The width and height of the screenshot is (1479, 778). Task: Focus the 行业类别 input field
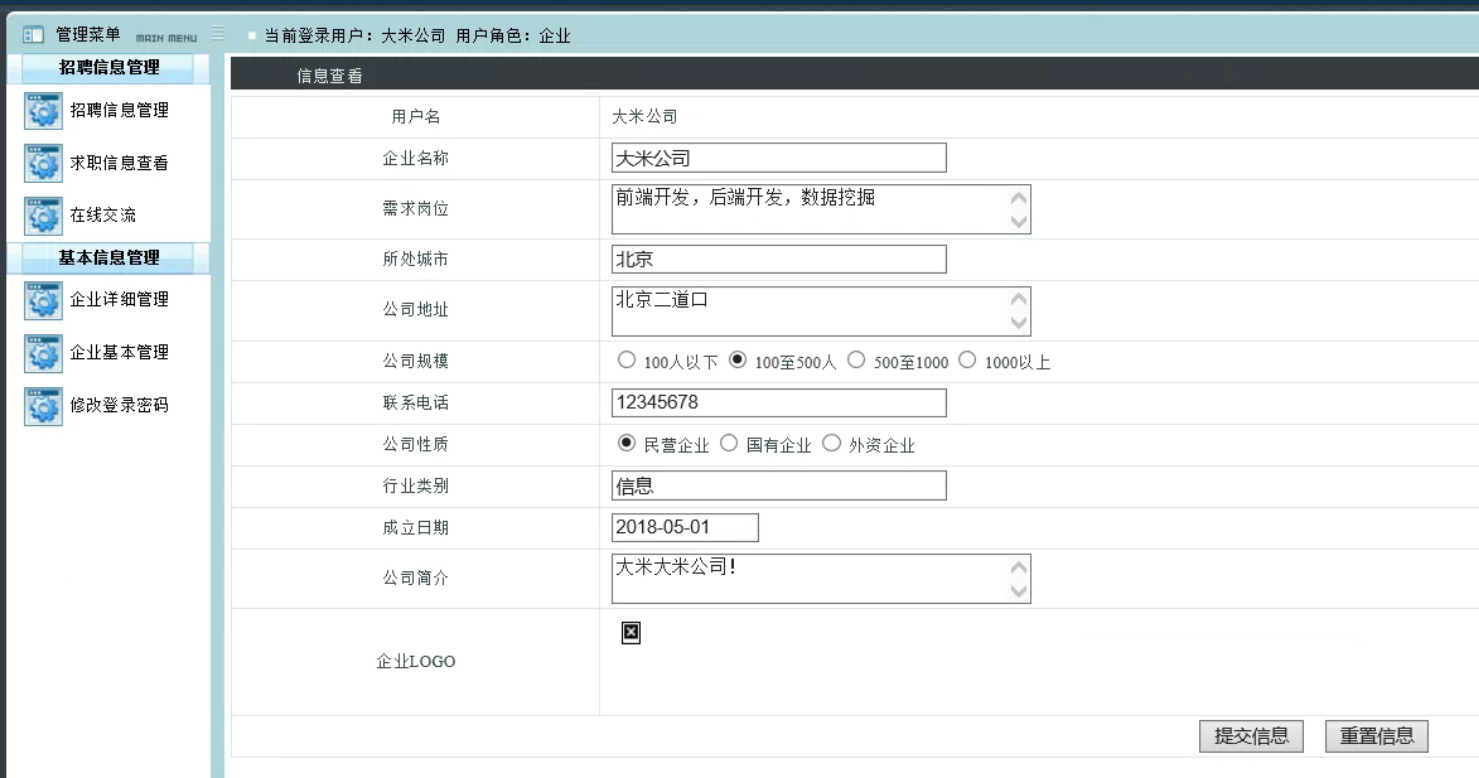click(779, 486)
